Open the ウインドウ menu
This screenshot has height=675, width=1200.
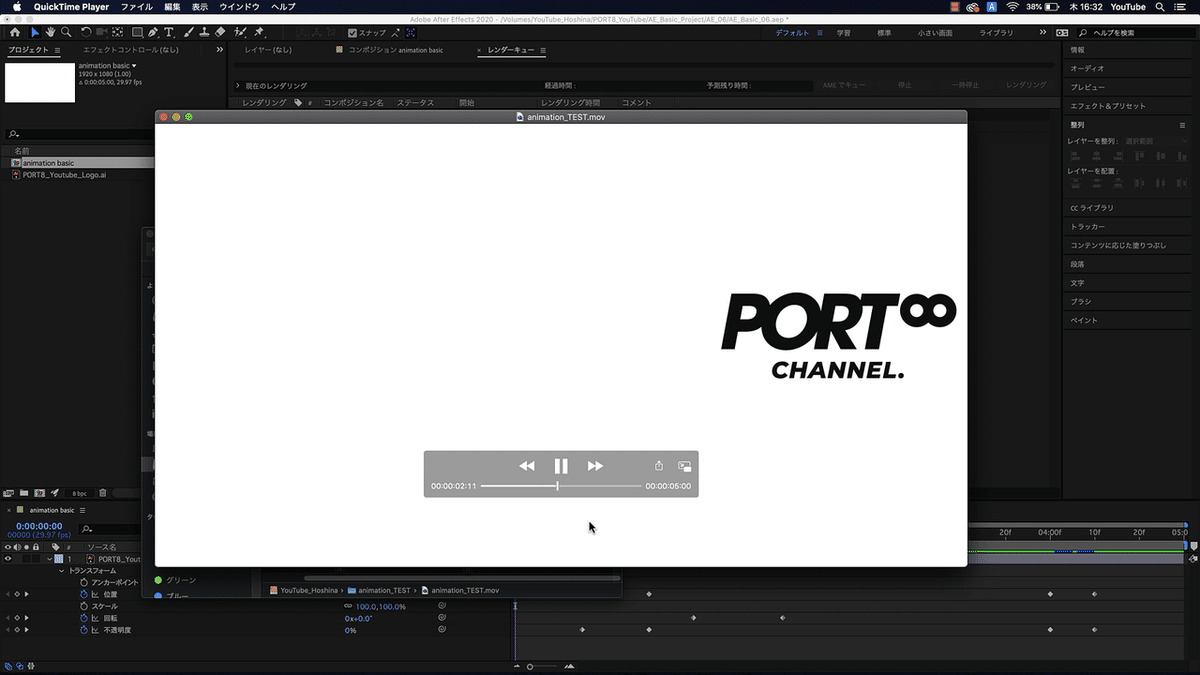tap(239, 7)
